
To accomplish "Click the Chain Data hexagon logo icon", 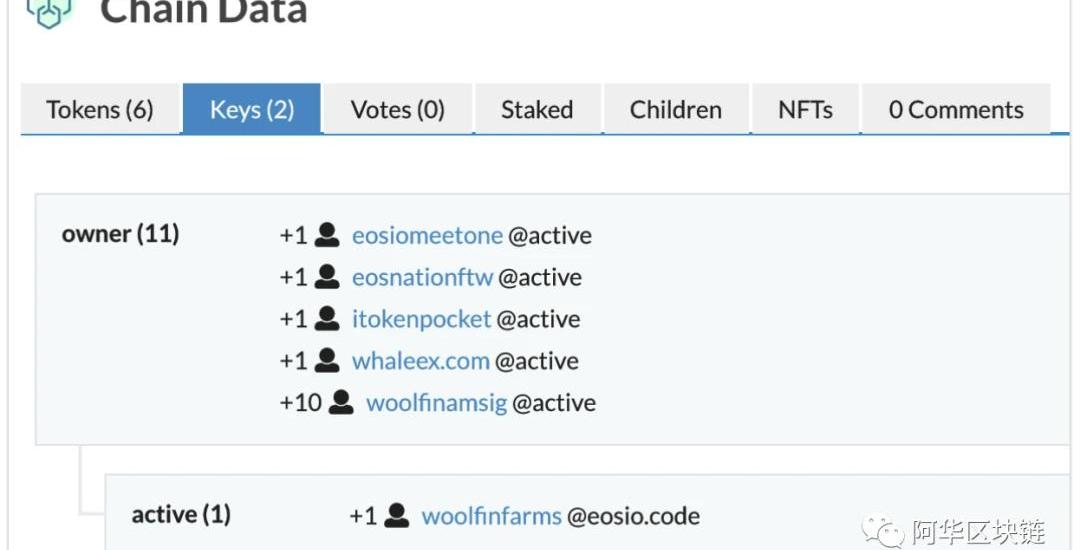I will (48, 12).
